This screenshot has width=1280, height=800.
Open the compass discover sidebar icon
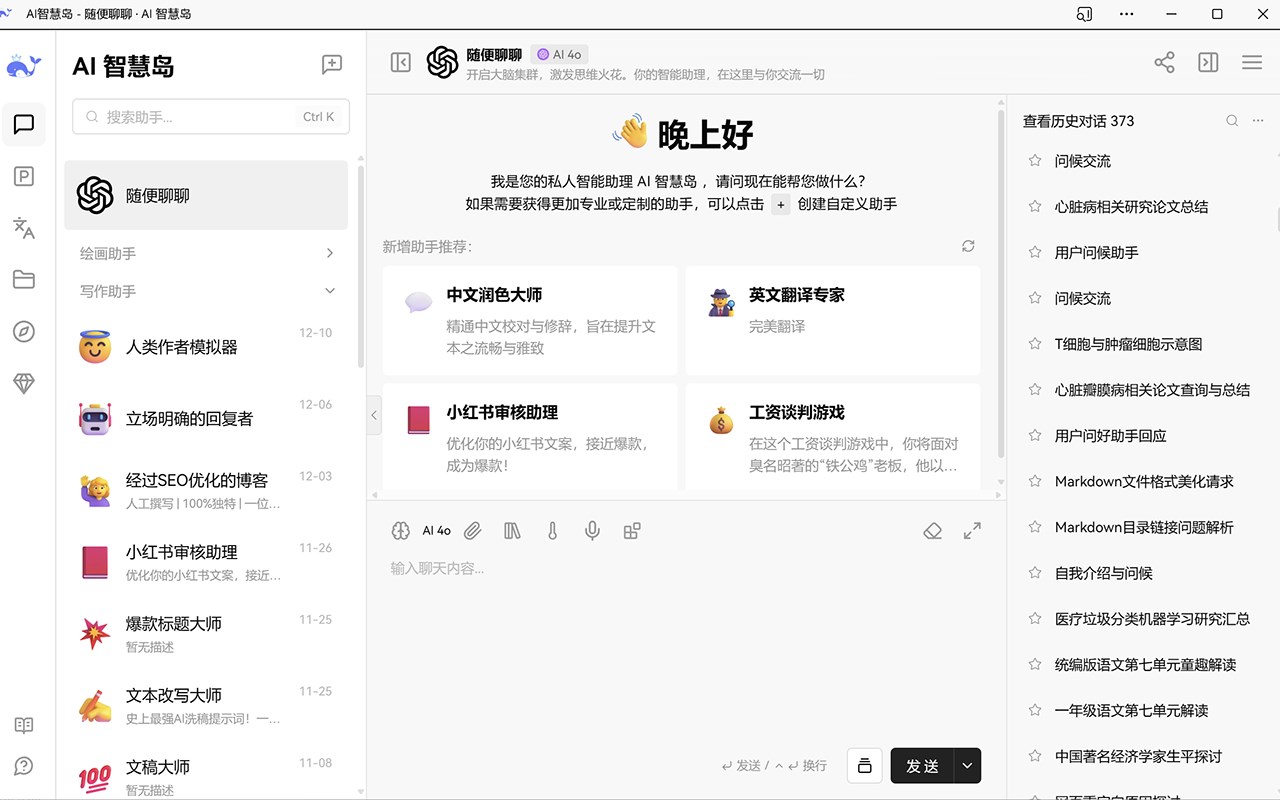[24, 332]
